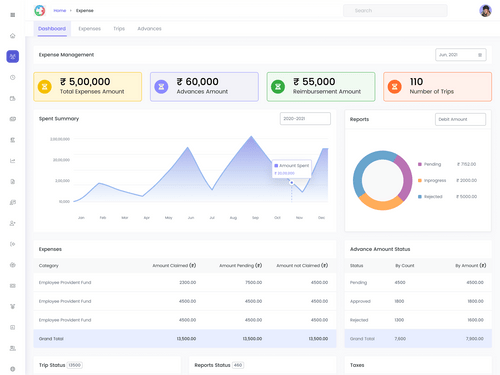This screenshot has height=375, width=500.
Task: Click the 460 Reports Status badge
Action: (x=238, y=365)
